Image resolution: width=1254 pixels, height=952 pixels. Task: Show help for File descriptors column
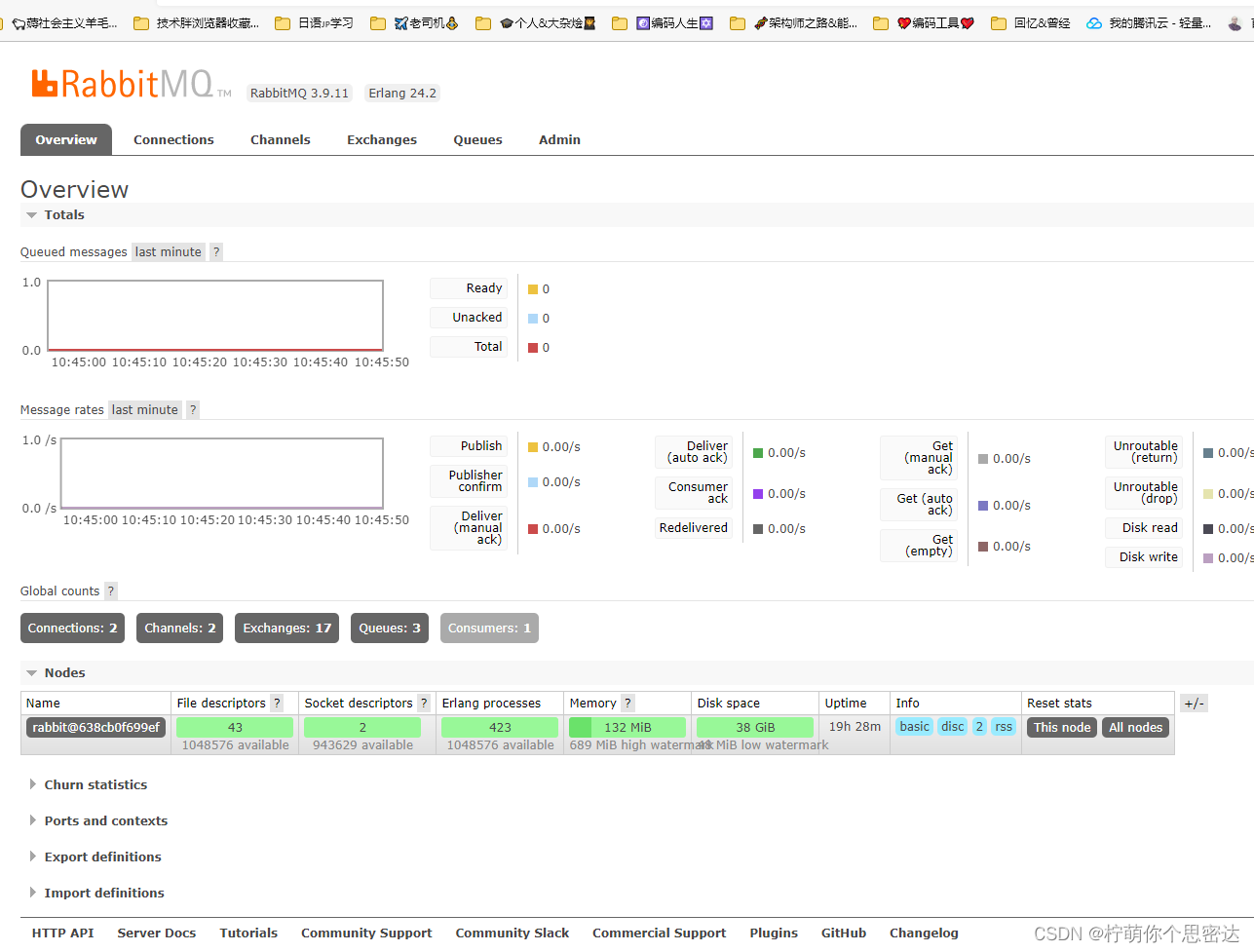tap(277, 703)
